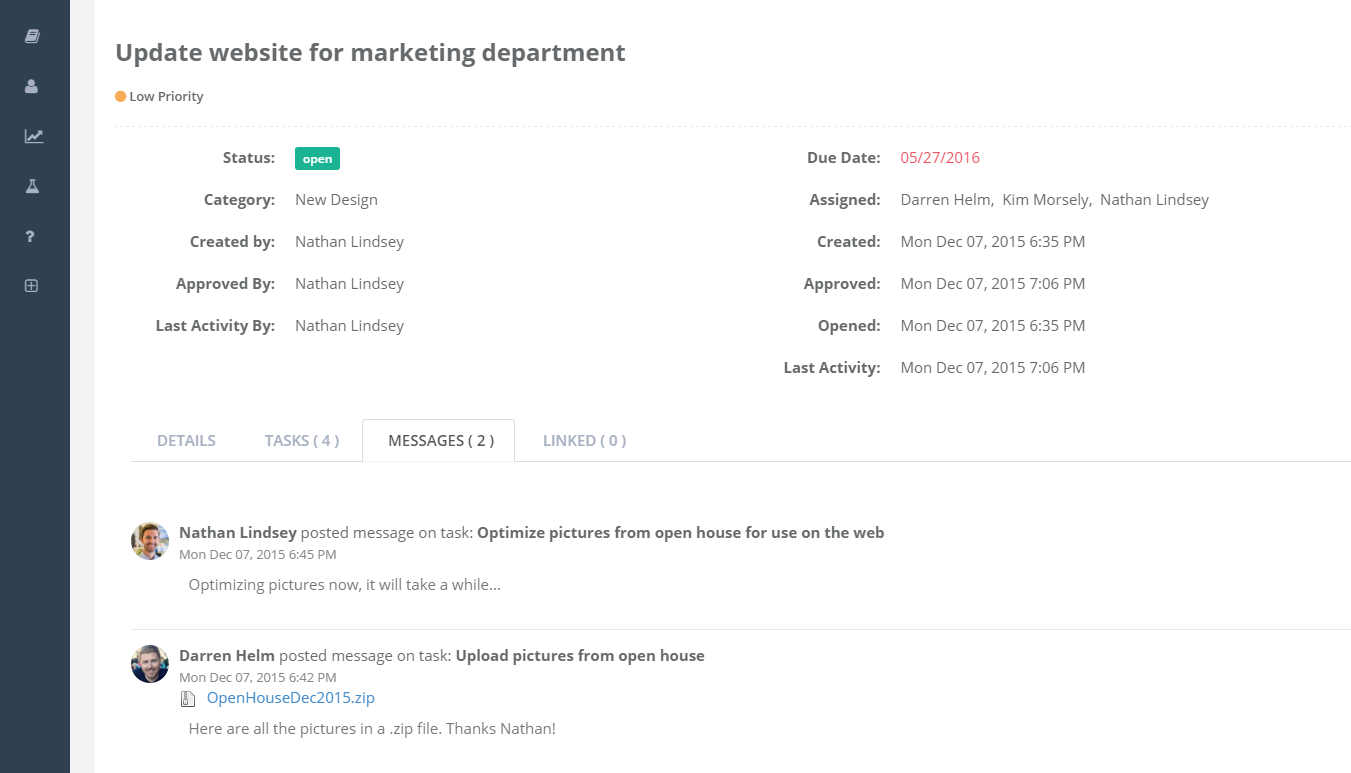
Task: Click the New Design category value
Action: point(336,200)
